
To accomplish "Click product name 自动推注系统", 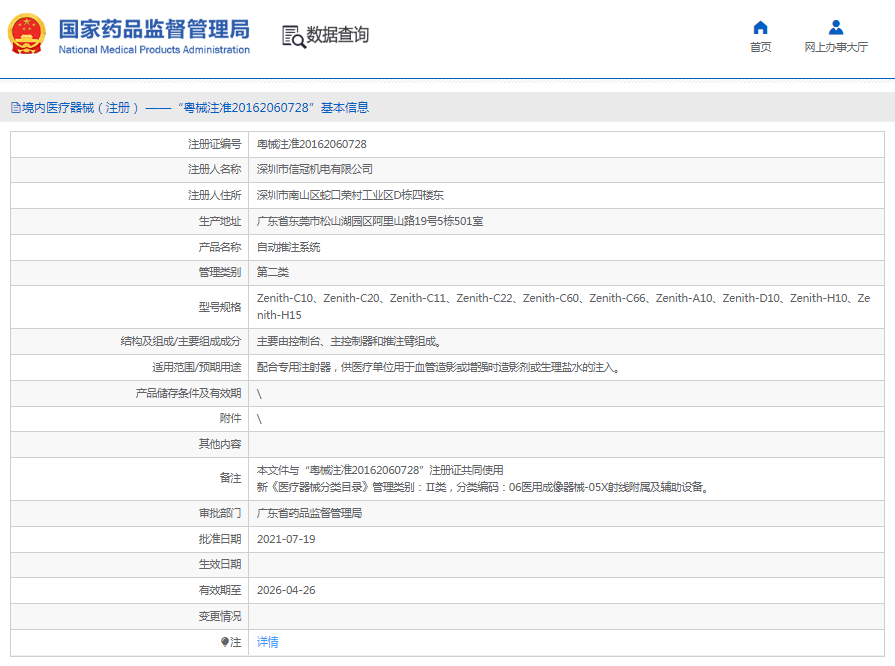I will coord(289,246).
